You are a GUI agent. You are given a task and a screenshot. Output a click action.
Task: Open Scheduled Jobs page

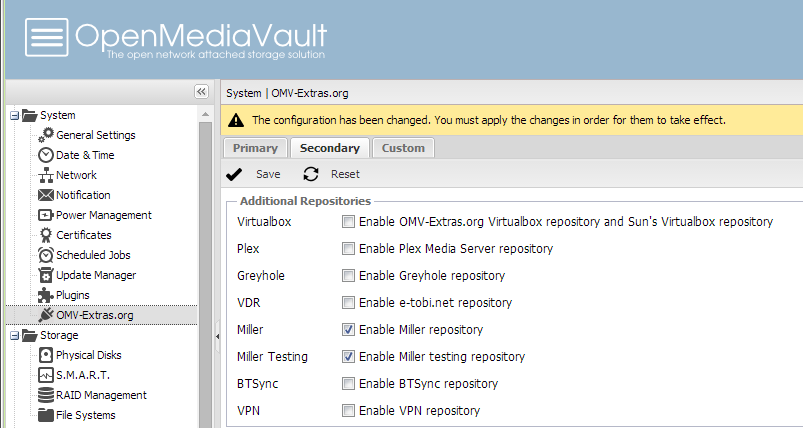pos(93,255)
